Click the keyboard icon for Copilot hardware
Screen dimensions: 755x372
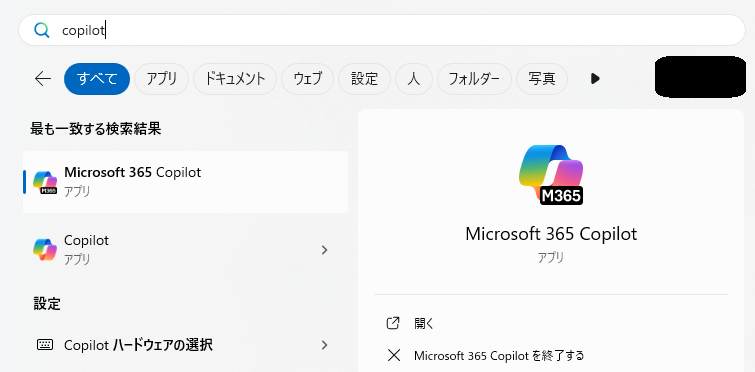click(x=45, y=345)
